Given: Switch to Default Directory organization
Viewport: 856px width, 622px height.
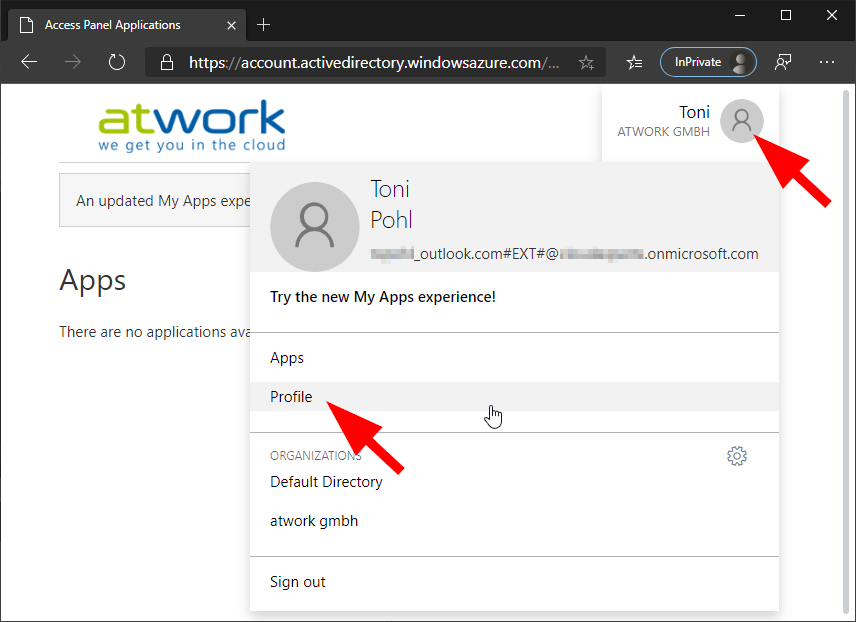Looking at the screenshot, I should (326, 482).
